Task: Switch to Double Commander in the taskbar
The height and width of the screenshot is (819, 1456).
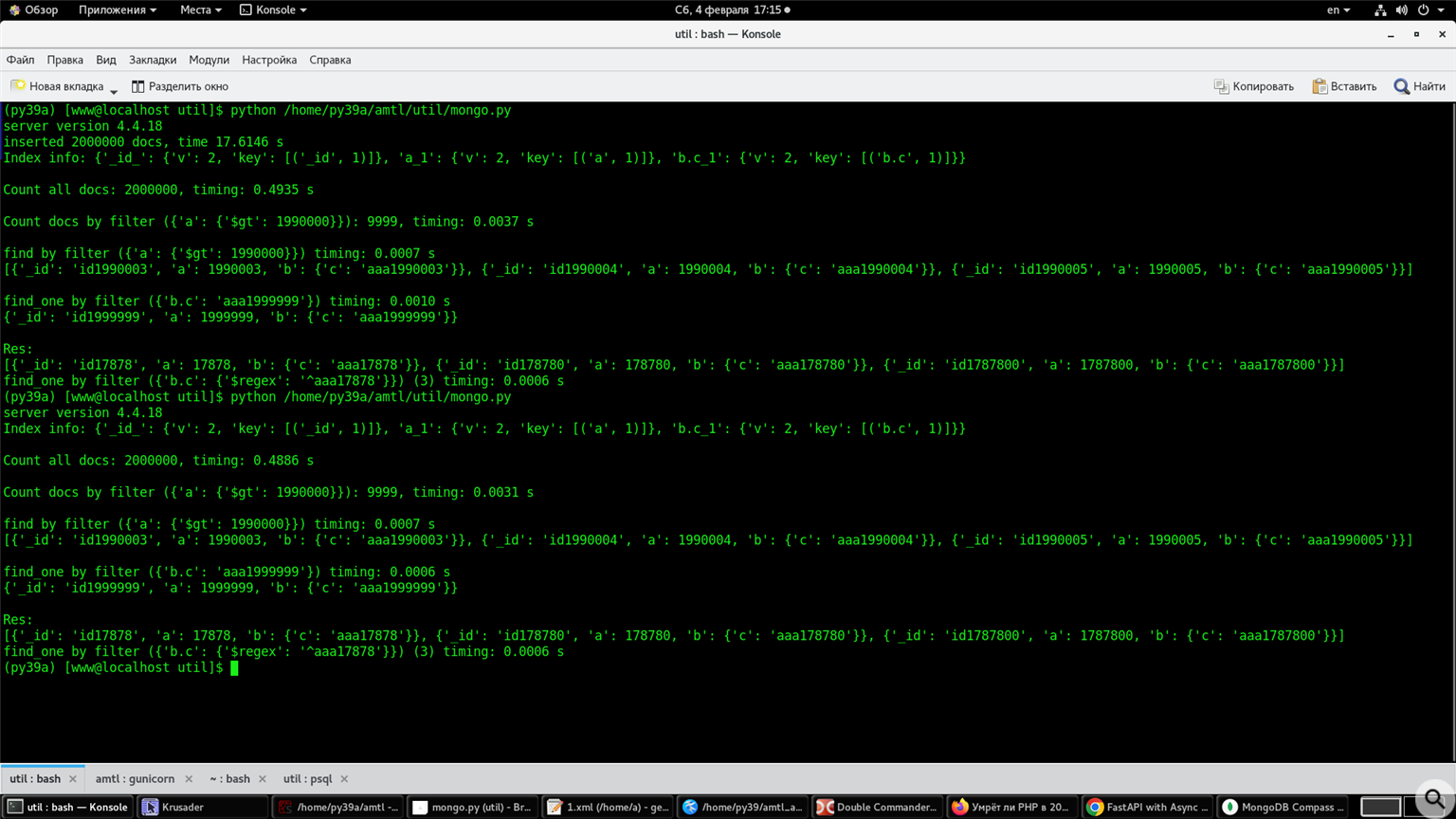Action: [878, 807]
